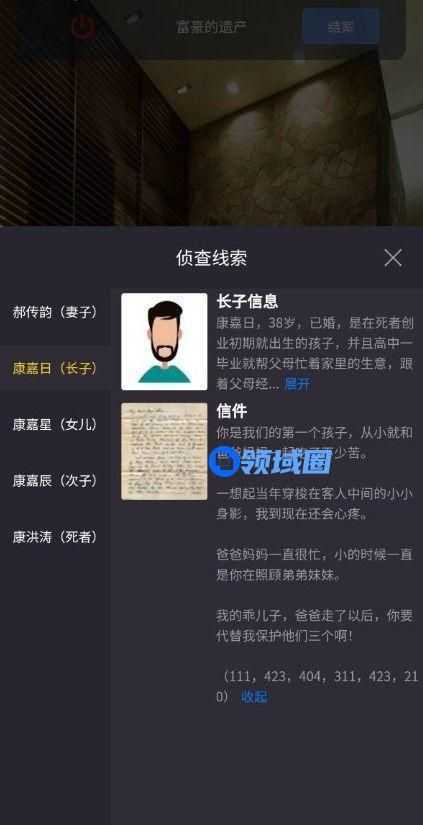The width and height of the screenshot is (423, 825).
Task: Select the highlighted 康嘉日（长子）tab
Action: pyautogui.click(x=55, y=368)
